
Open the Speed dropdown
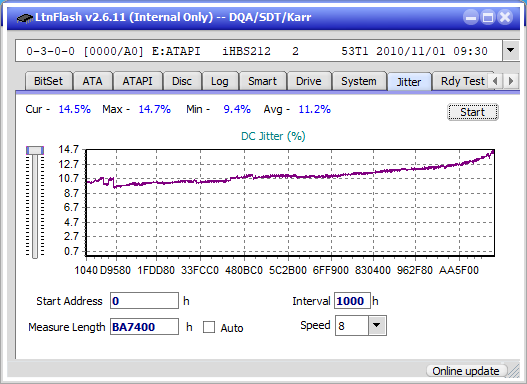[377, 325]
